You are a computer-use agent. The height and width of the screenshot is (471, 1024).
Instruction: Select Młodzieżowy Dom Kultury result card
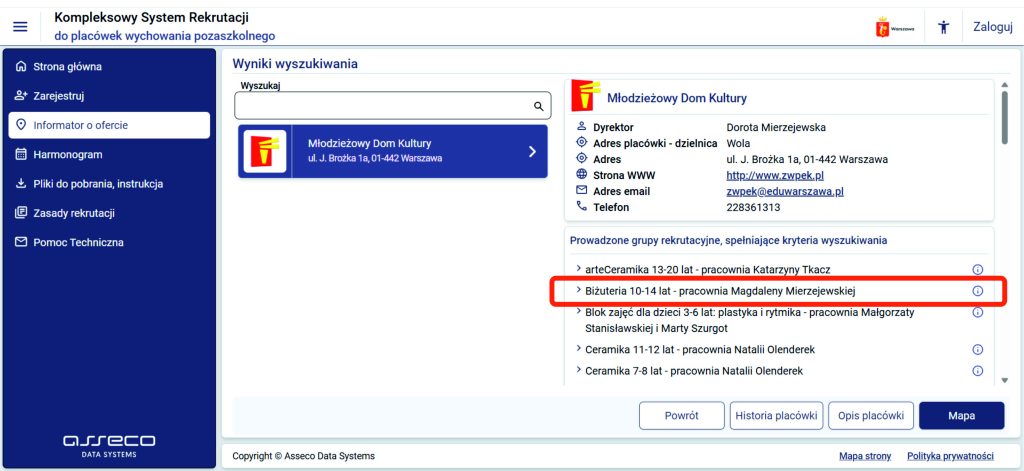[392, 152]
